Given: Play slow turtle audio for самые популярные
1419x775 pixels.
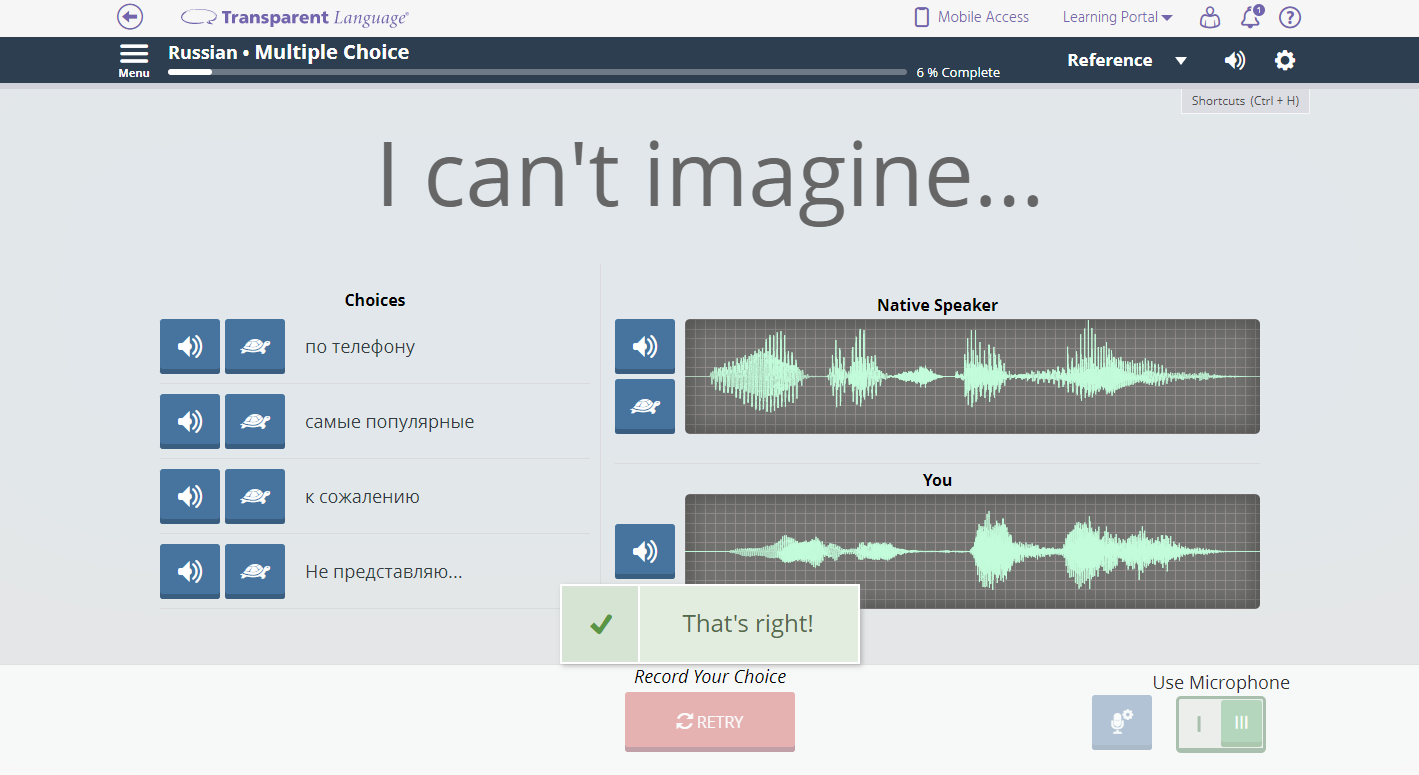Looking at the screenshot, I should pos(254,421).
